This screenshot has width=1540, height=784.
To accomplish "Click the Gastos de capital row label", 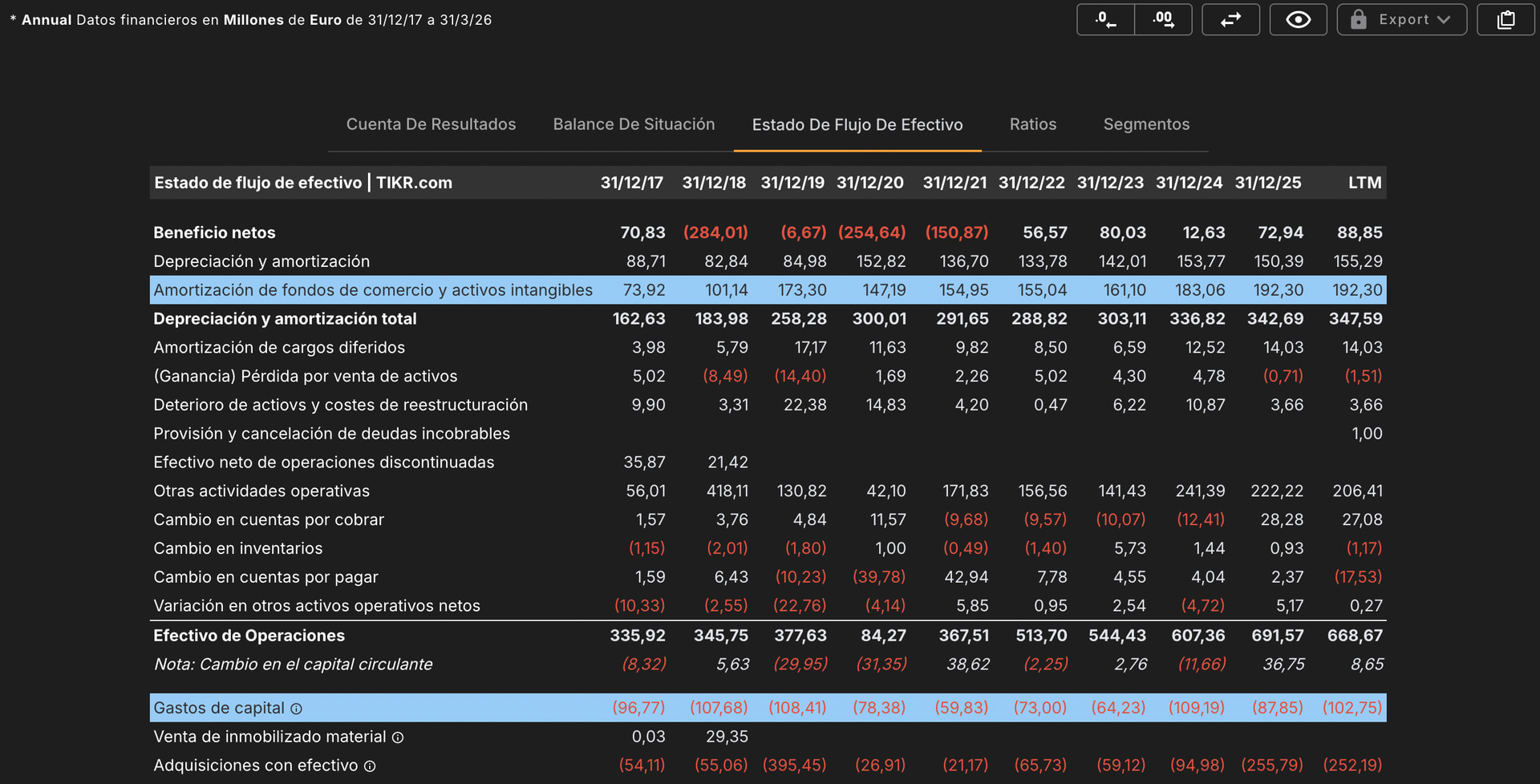I will click(x=219, y=708).
